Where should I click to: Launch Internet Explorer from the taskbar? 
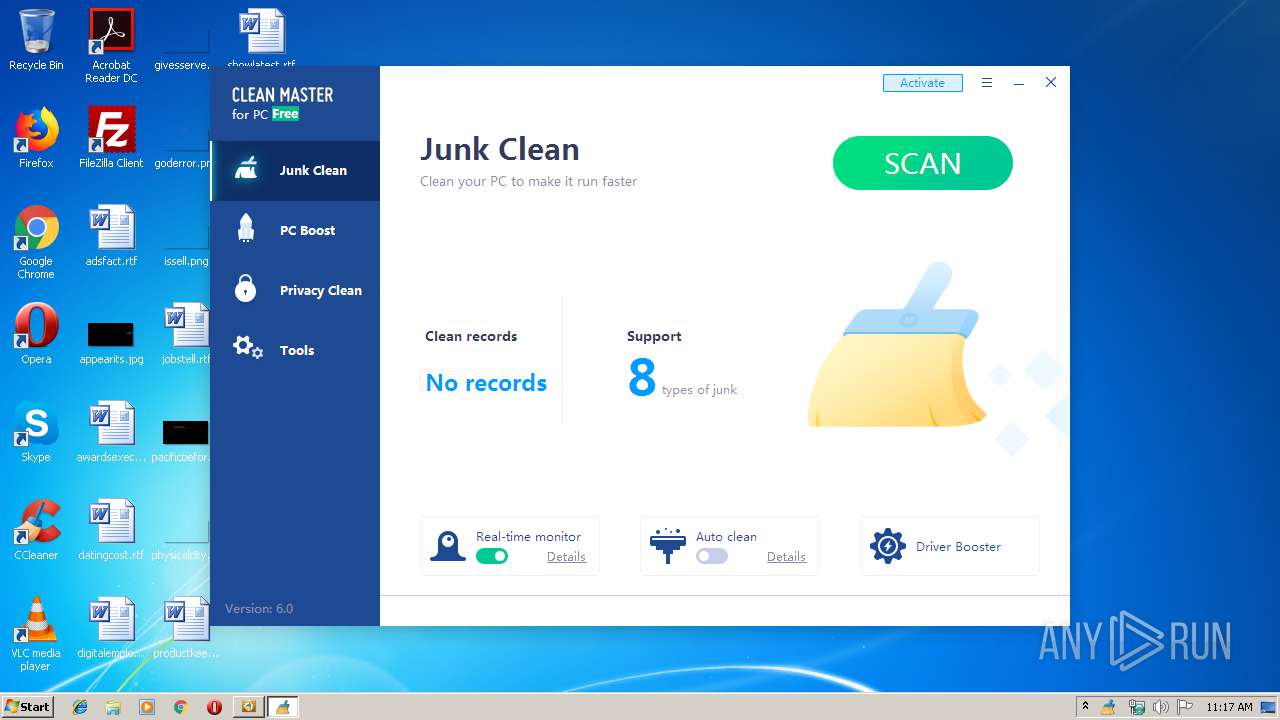point(80,707)
